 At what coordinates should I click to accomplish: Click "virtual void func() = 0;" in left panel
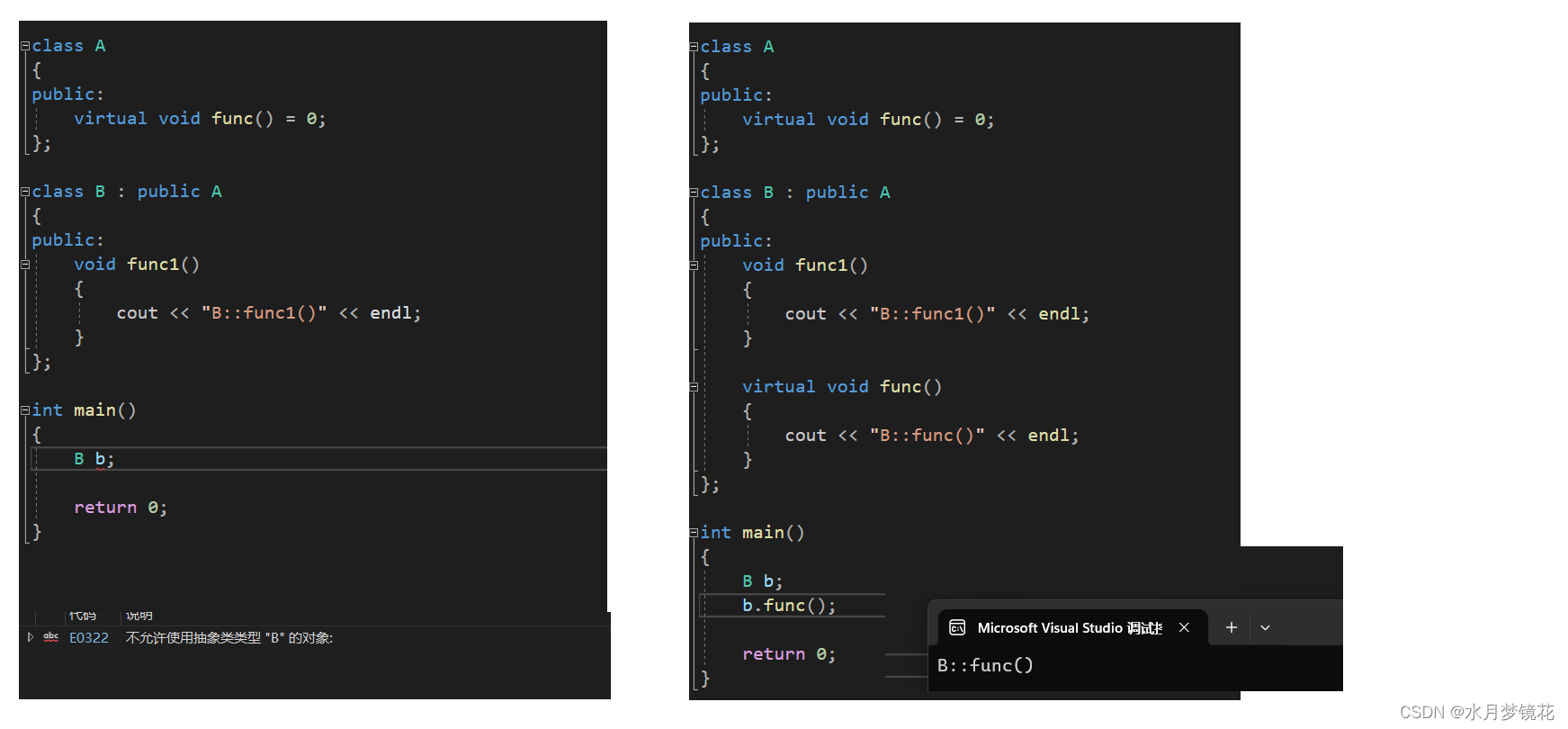pyautogui.click(x=200, y=119)
